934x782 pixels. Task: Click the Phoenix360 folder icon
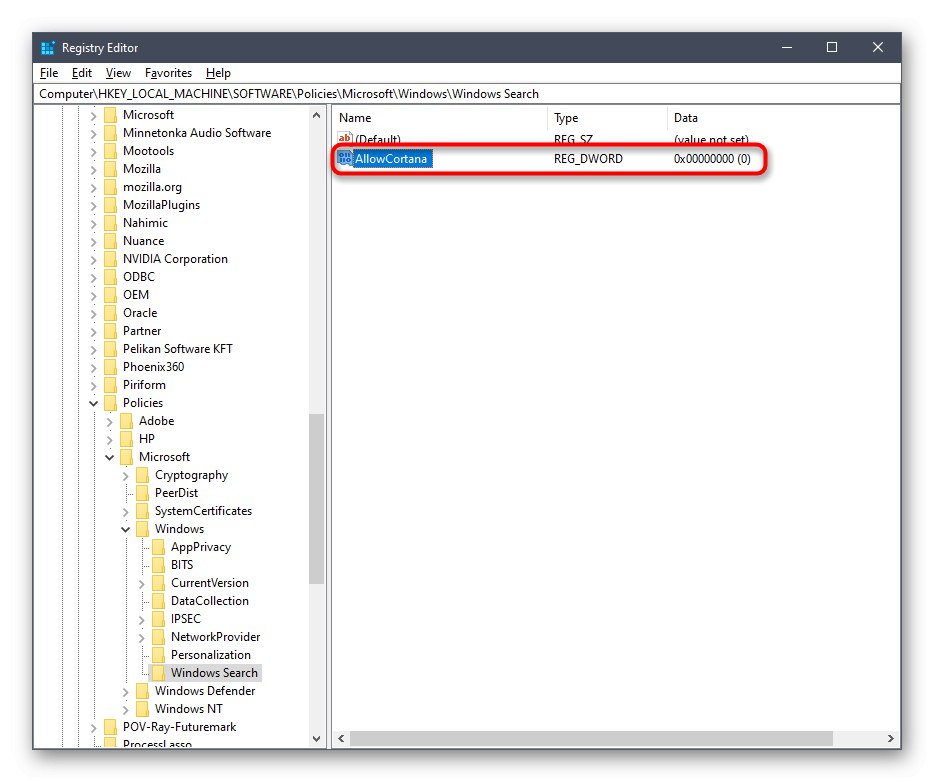pyautogui.click(x=110, y=367)
